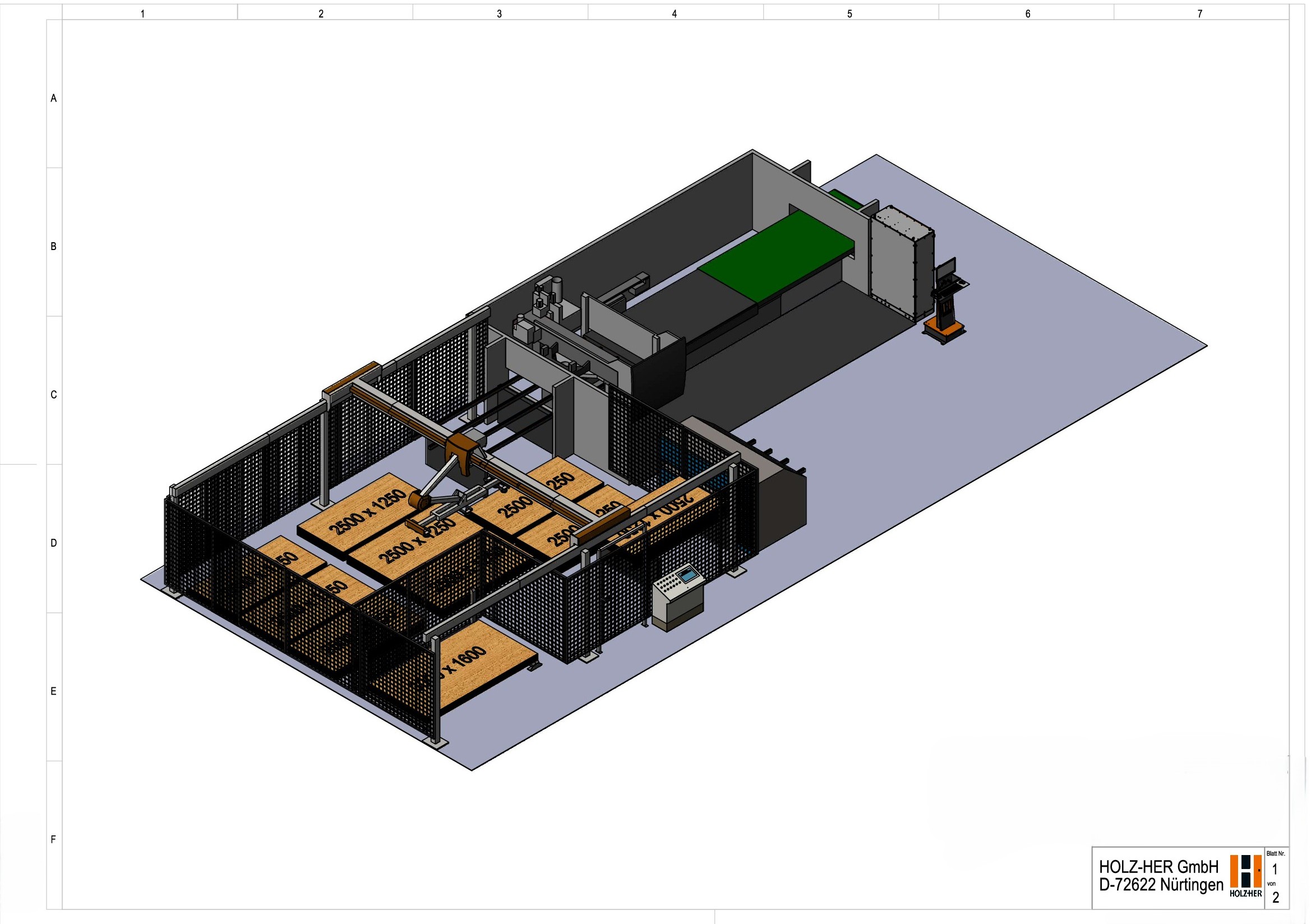This screenshot has height=924, width=1311.
Task: Click column header 7 on top ruler
Action: [1199, 13]
